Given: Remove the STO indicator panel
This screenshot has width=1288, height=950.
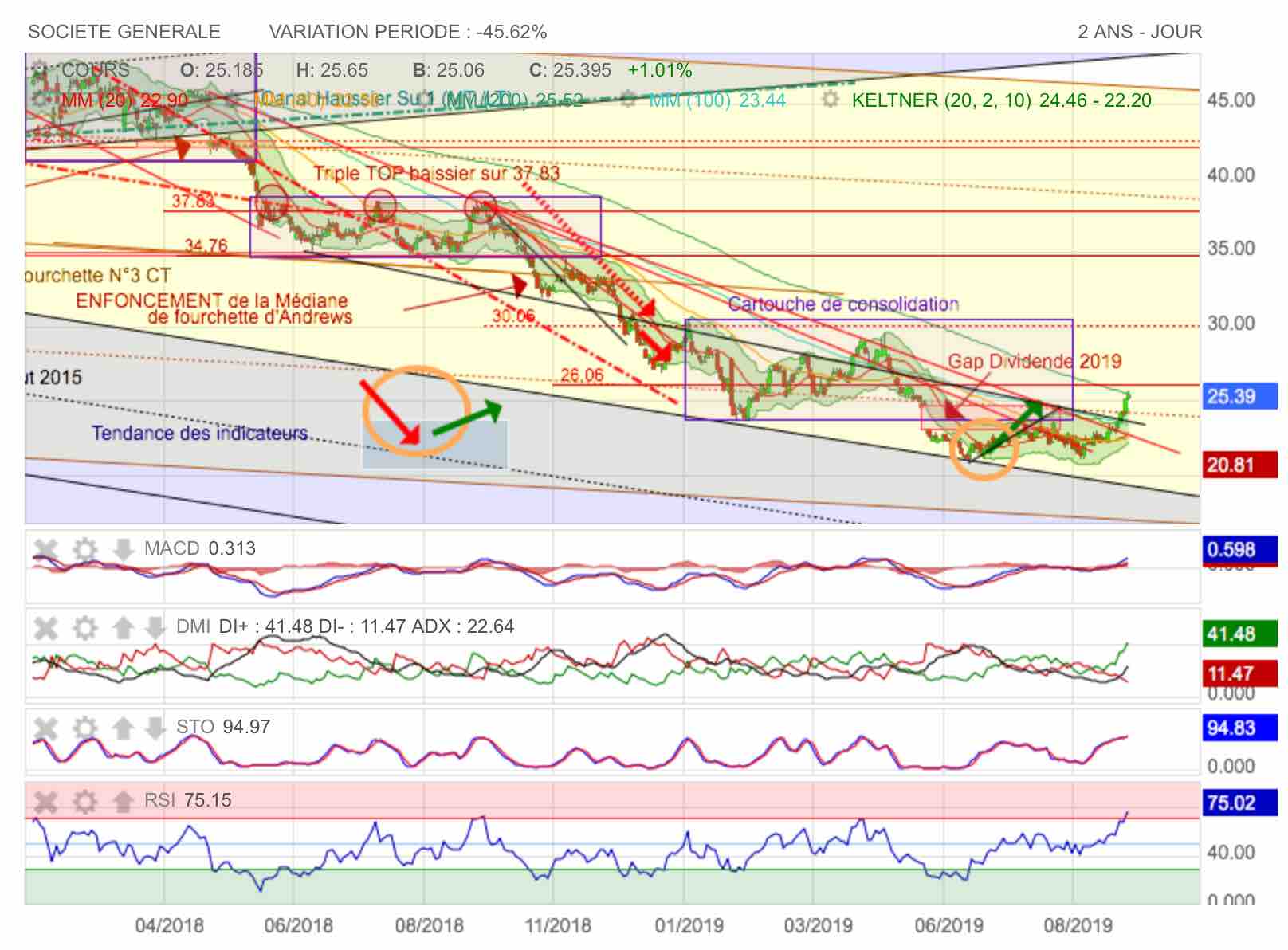Looking at the screenshot, I should click(46, 728).
